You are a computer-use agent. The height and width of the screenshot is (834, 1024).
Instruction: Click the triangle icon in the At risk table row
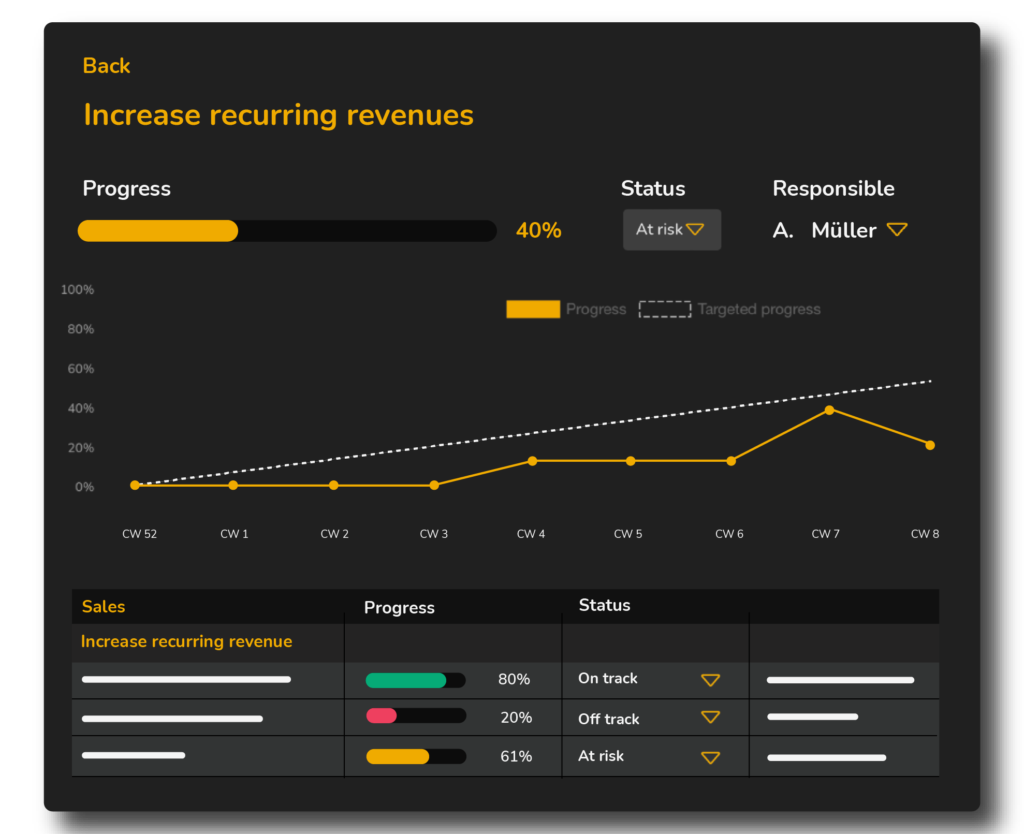coord(711,756)
